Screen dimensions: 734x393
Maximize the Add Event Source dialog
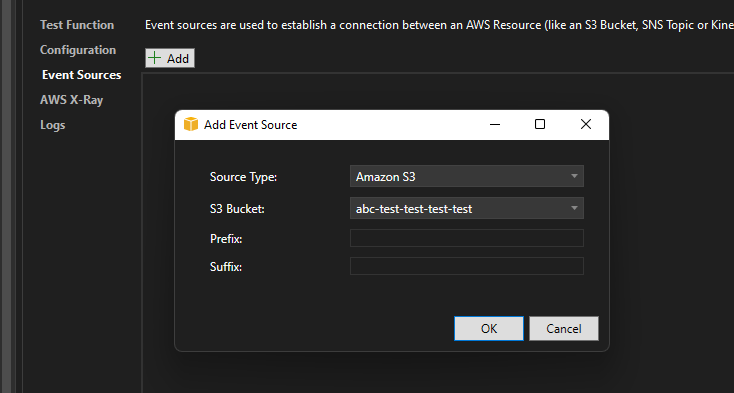[x=540, y=124]
